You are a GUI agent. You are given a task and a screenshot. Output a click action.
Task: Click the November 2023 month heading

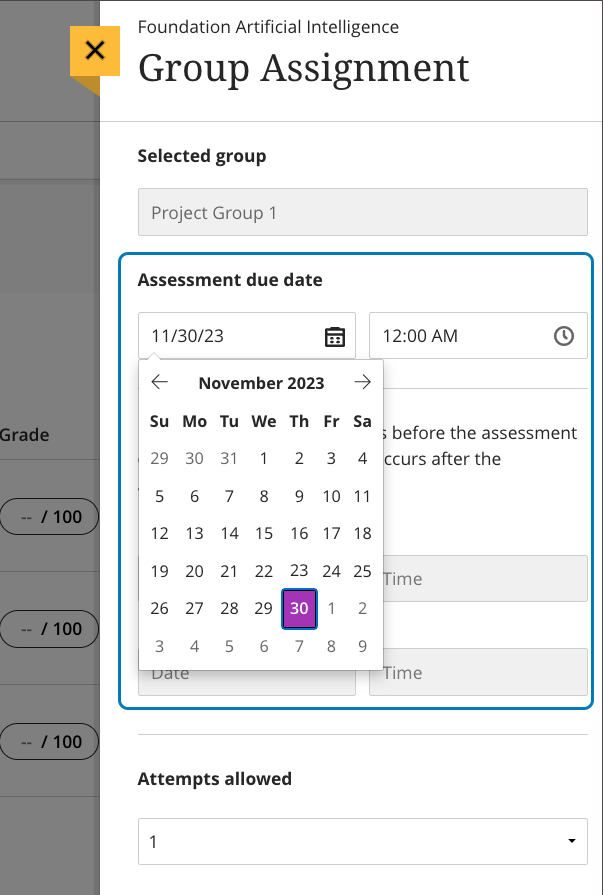click(x=261, y=382)
